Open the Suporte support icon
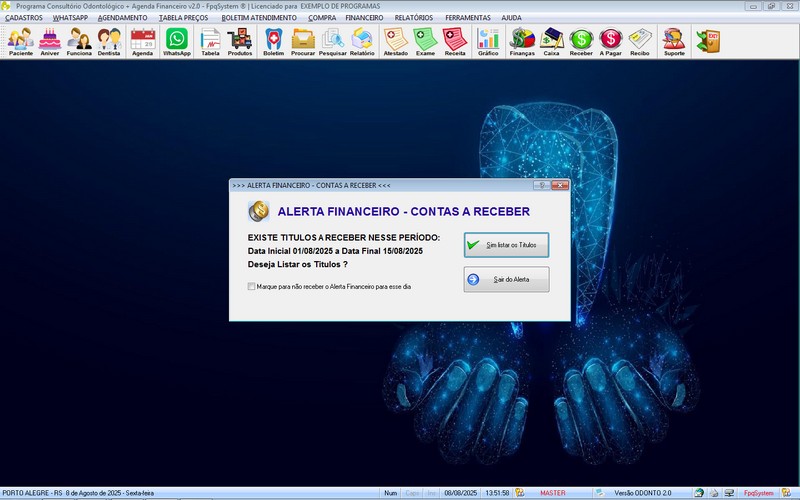 tap(674, 42)
